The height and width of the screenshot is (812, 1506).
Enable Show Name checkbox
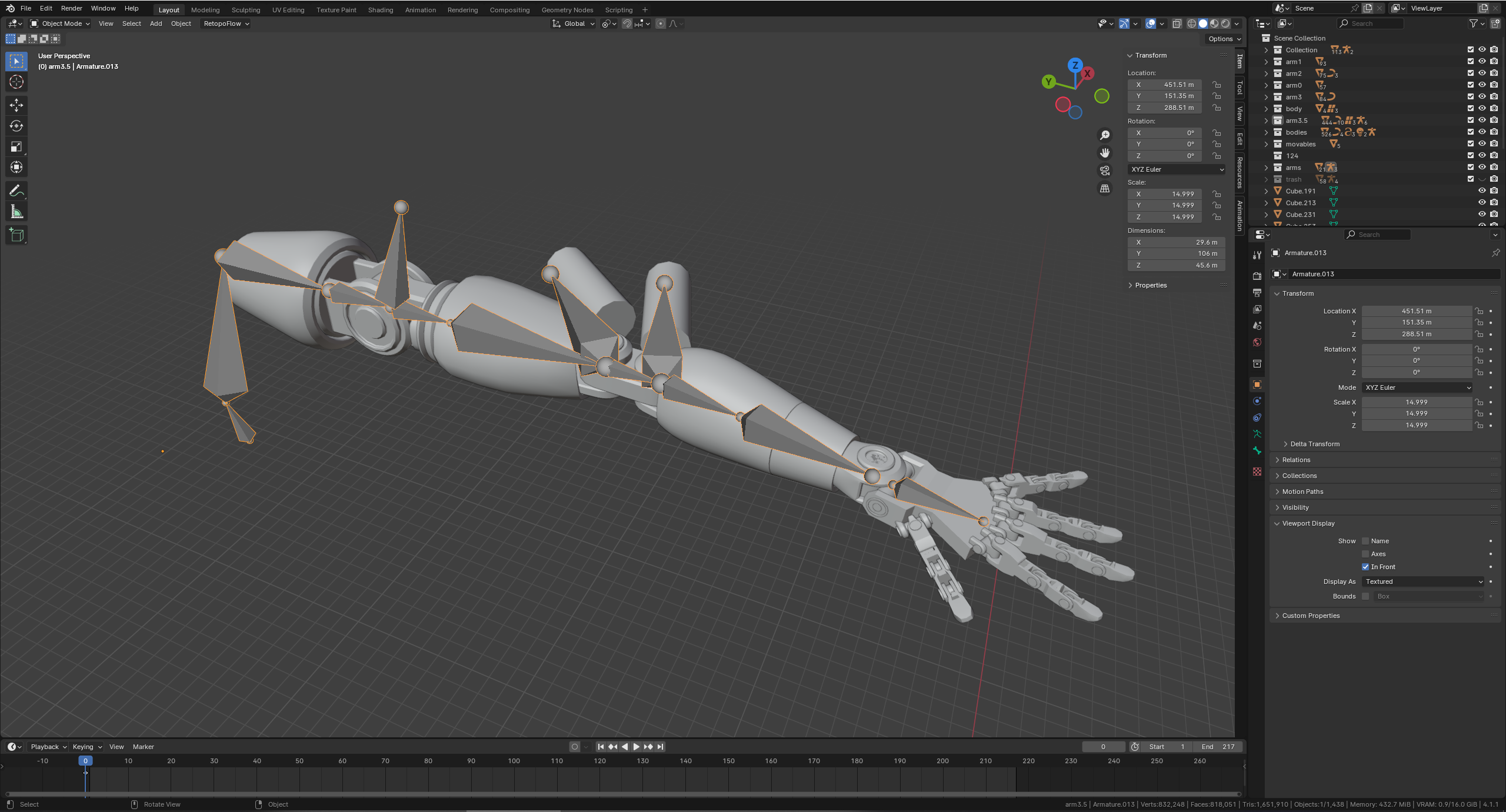[1365, 541]
